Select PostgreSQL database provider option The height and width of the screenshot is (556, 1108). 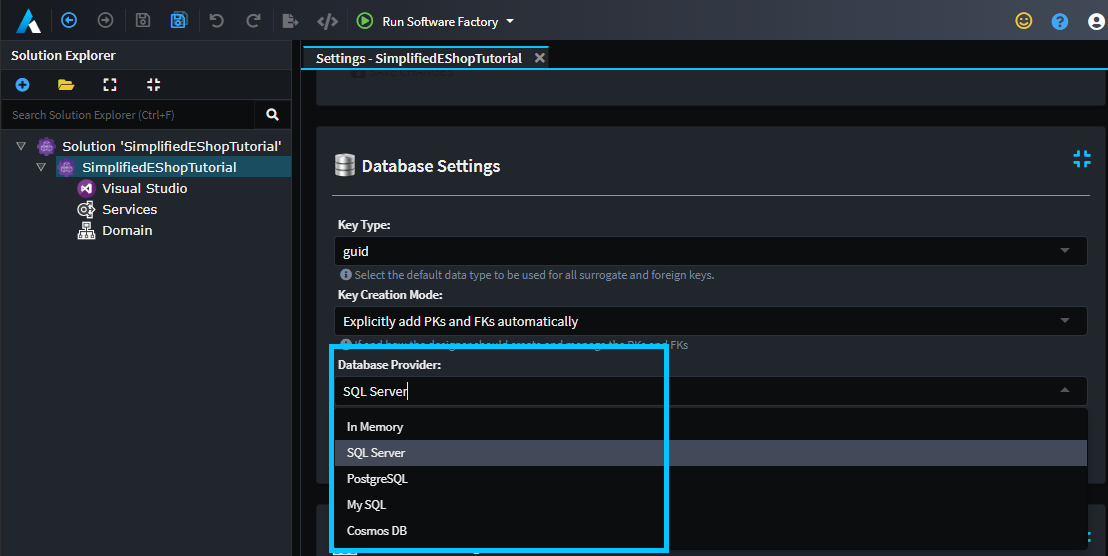click(710, 479)
